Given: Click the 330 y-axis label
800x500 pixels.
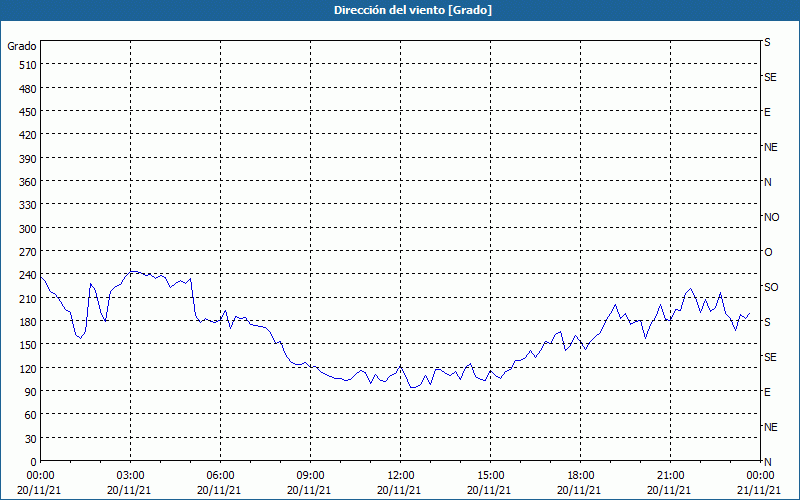Looking at the screenshot, I should 28,206.
